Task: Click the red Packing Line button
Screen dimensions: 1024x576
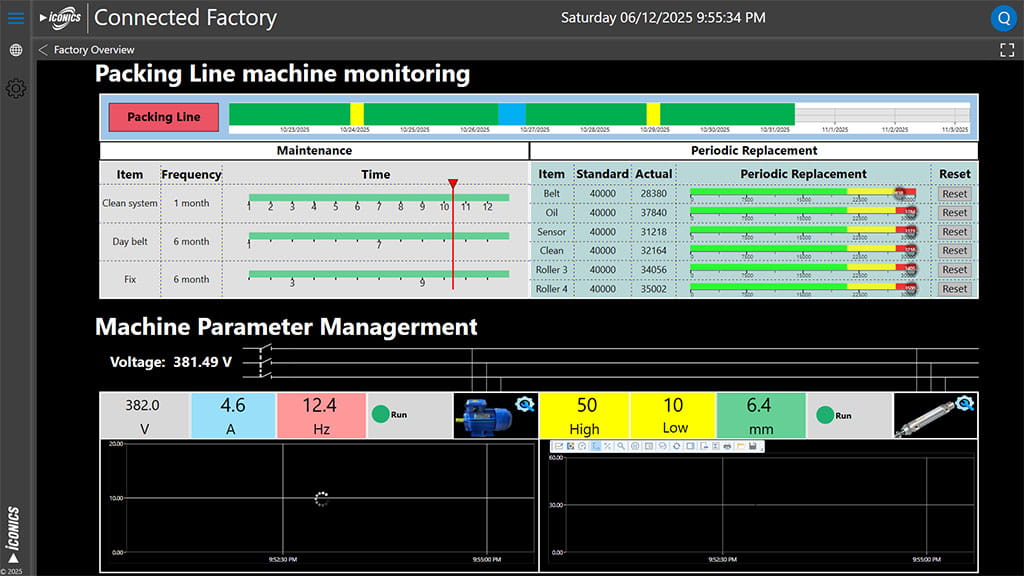Action: pyautogui.click(x=163, y=117)
